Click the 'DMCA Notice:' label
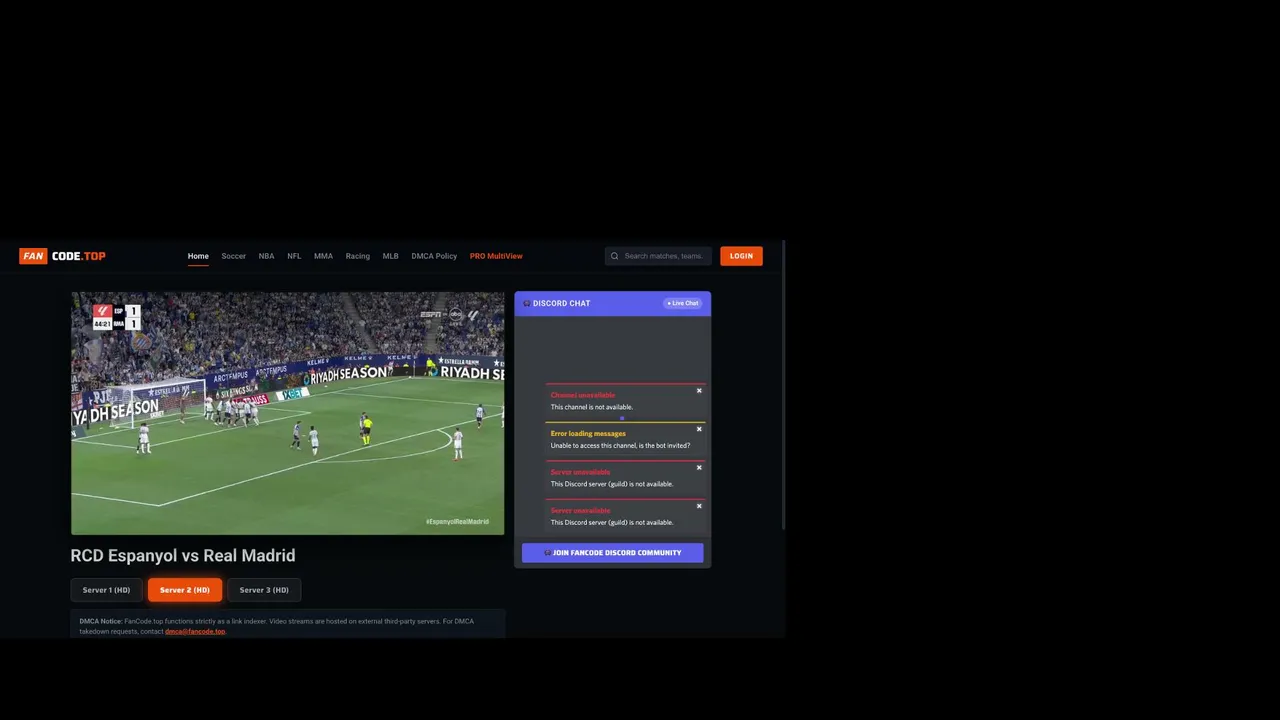 click(x=101, y=621)
